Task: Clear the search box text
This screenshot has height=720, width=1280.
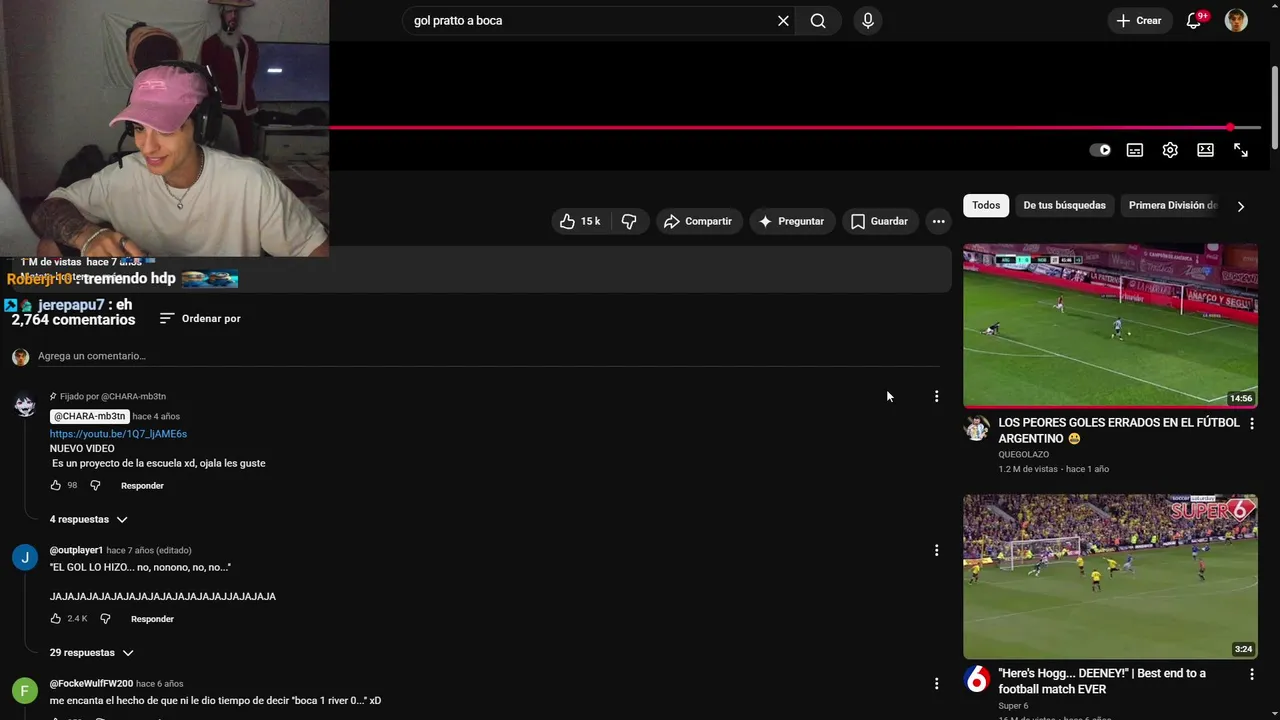Action: click(x=783, y=20)
